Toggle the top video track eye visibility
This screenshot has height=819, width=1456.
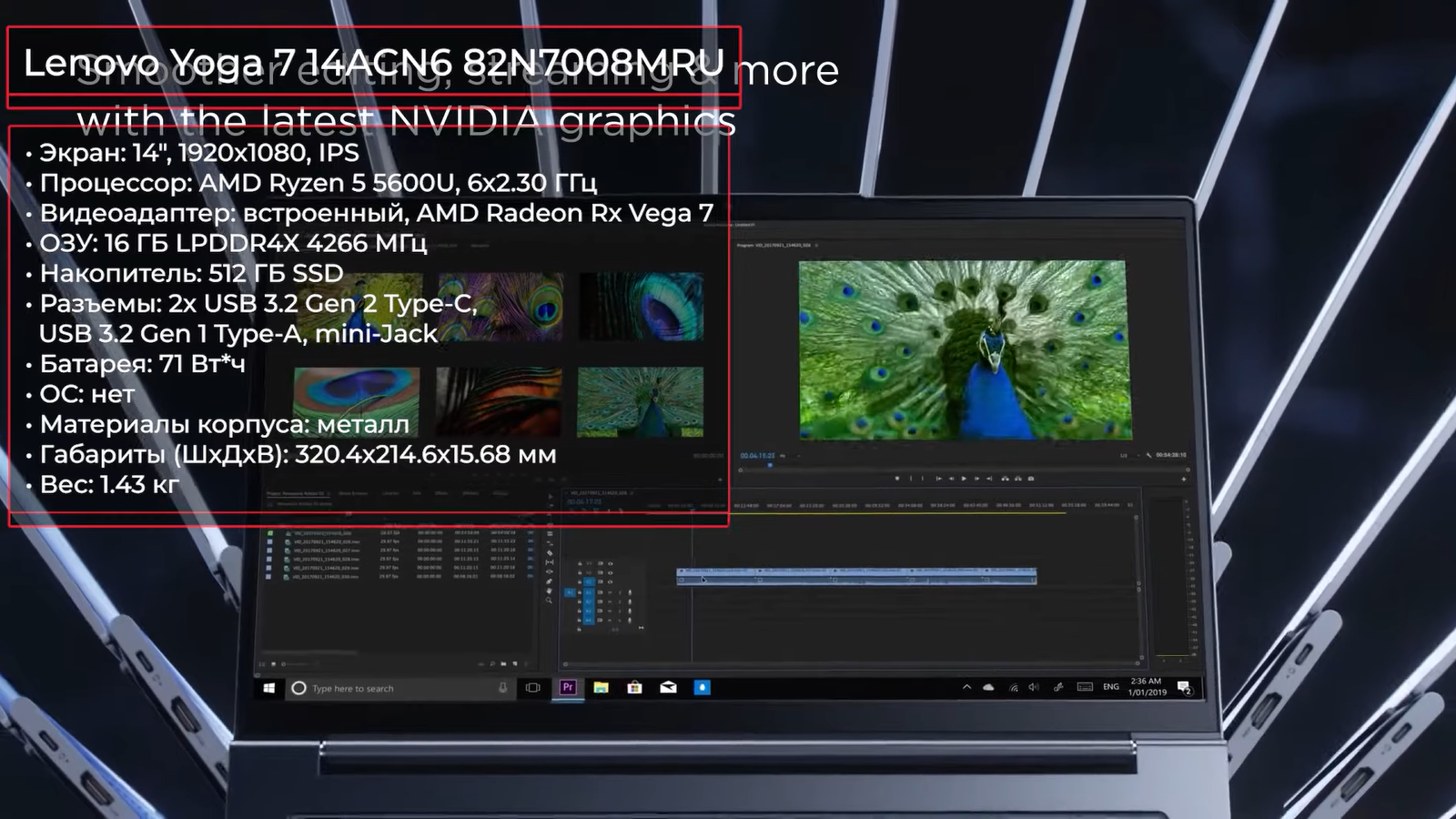610,564
